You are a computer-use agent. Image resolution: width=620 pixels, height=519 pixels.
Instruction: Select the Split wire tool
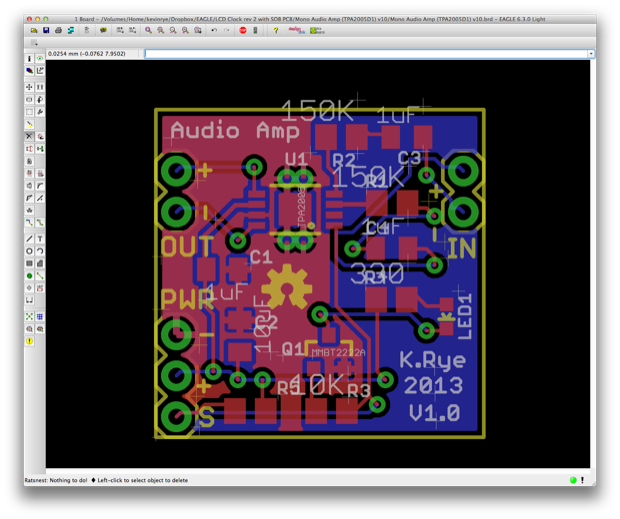coord(29,198)
